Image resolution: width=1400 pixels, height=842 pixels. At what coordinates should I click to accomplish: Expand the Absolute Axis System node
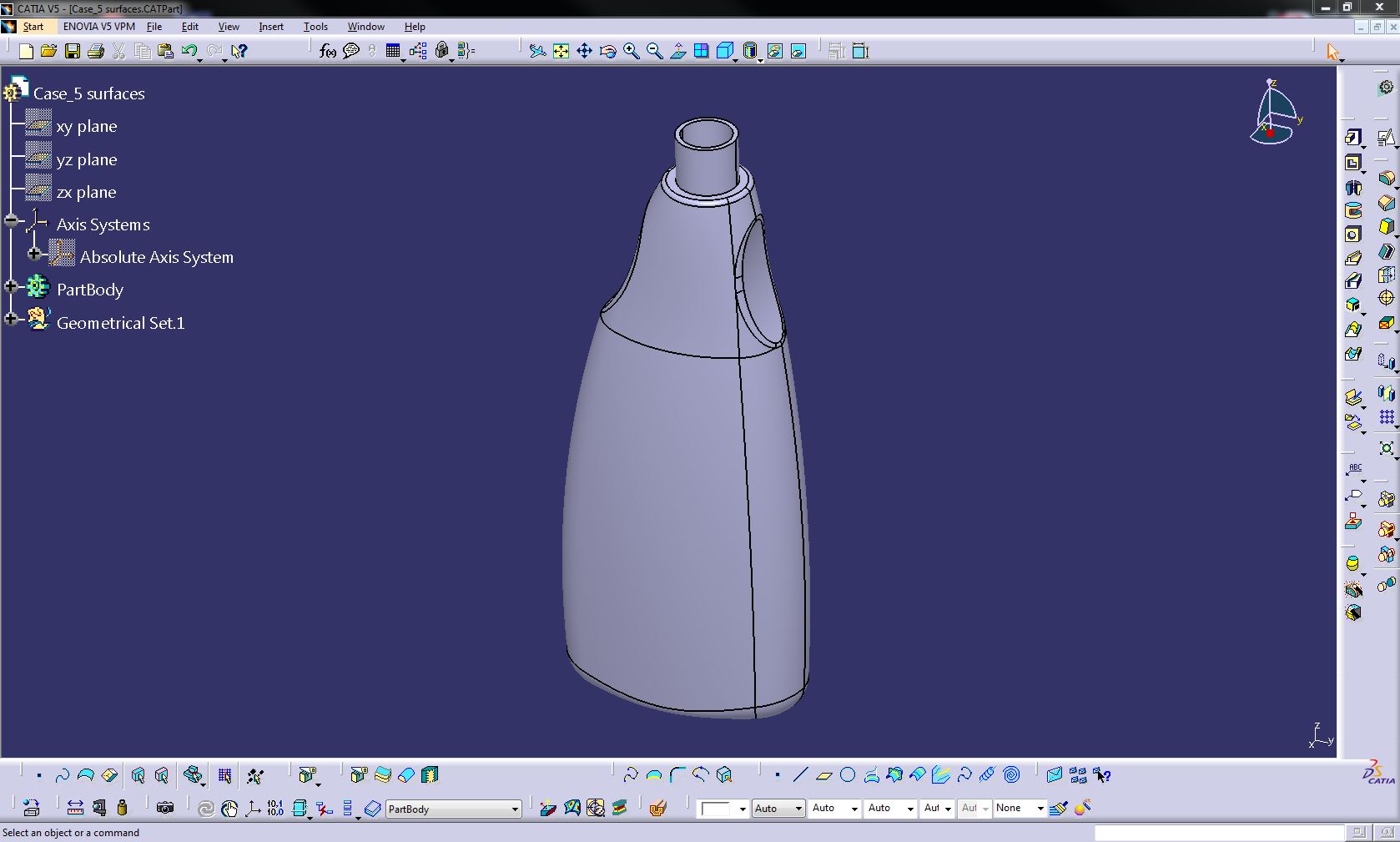(34, 254)
